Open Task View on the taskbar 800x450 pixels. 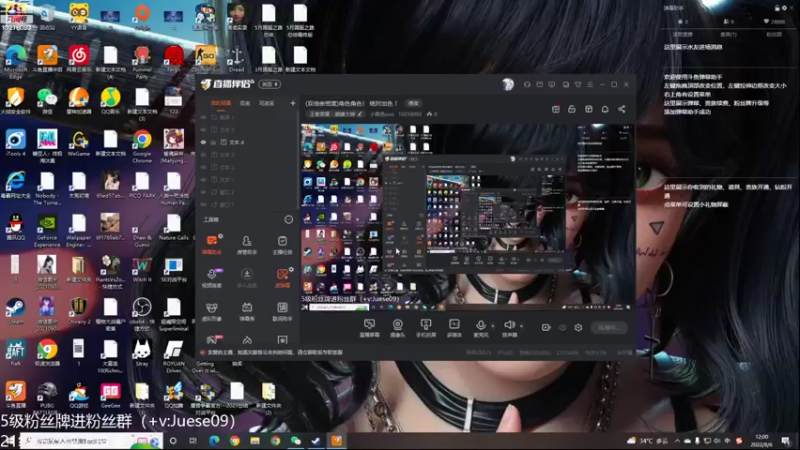point(193,441)
